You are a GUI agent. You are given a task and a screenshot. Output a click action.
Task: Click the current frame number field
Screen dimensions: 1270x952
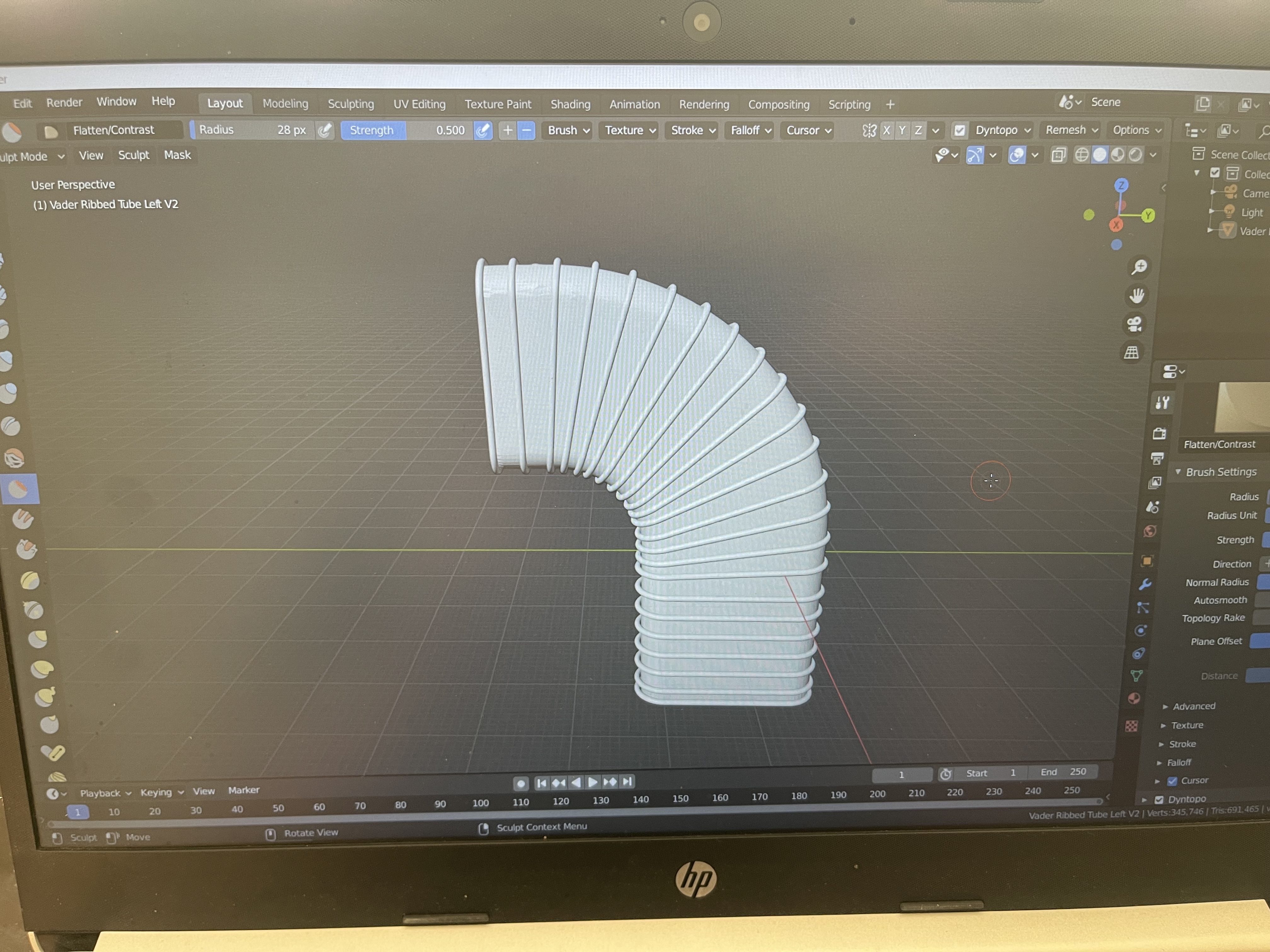pos(901,775)
